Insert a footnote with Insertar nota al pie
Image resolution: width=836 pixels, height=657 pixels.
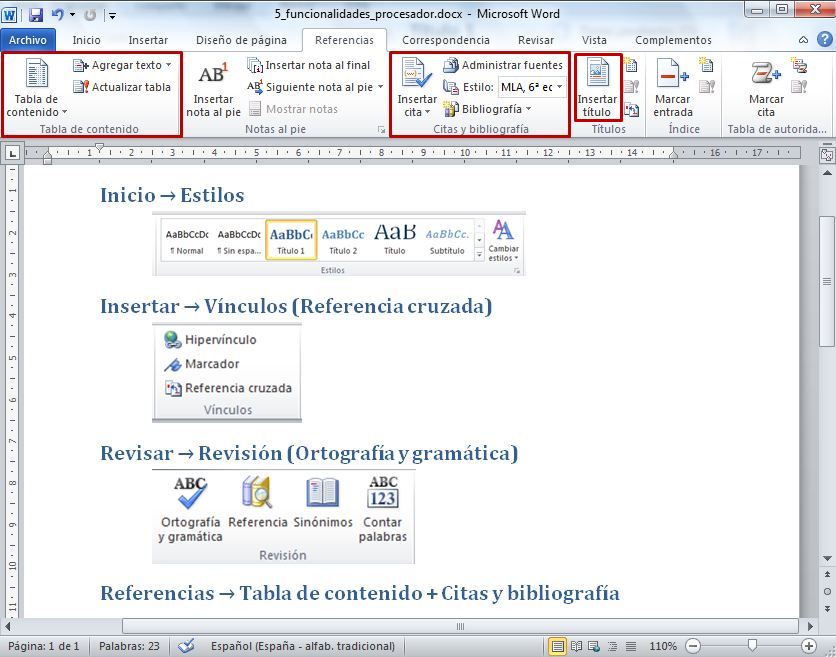tap(213, 90)
